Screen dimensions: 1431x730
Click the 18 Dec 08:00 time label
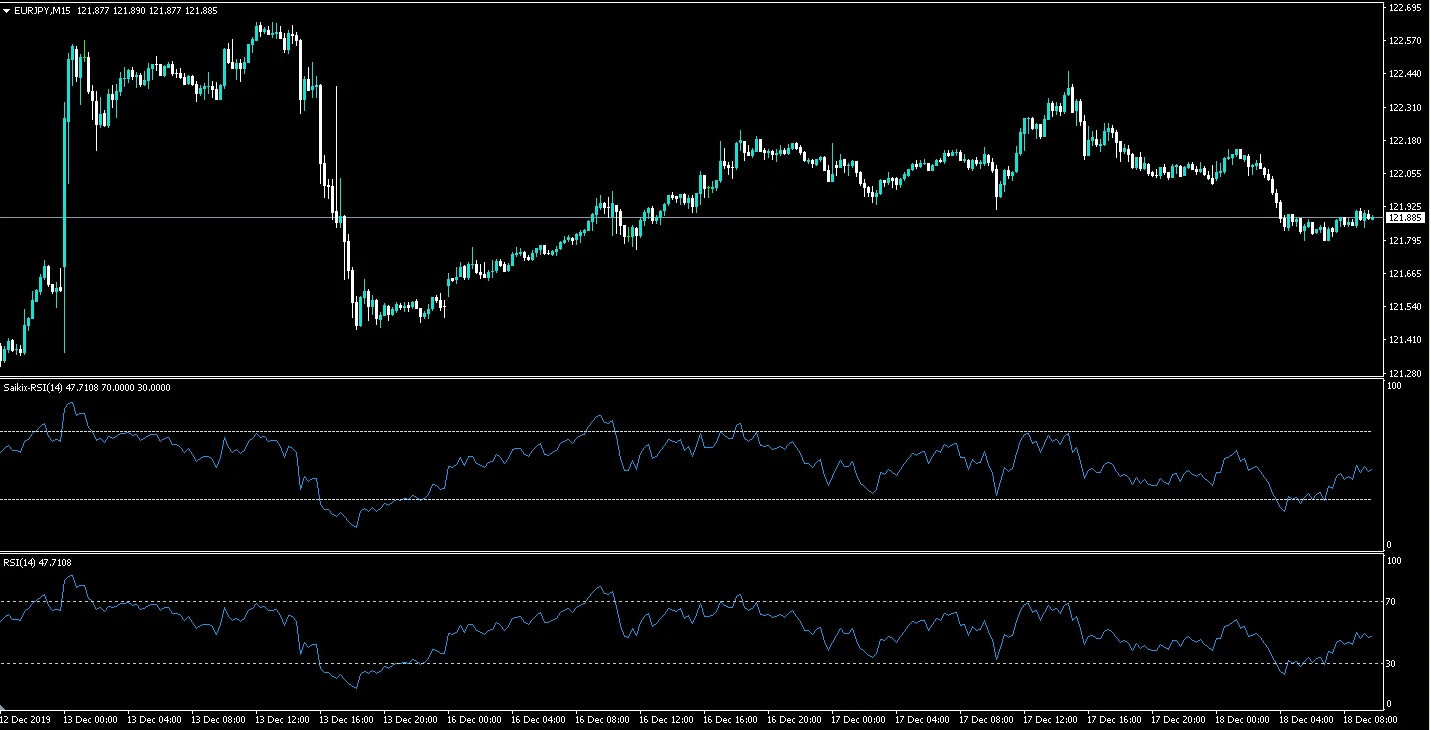1369,719
